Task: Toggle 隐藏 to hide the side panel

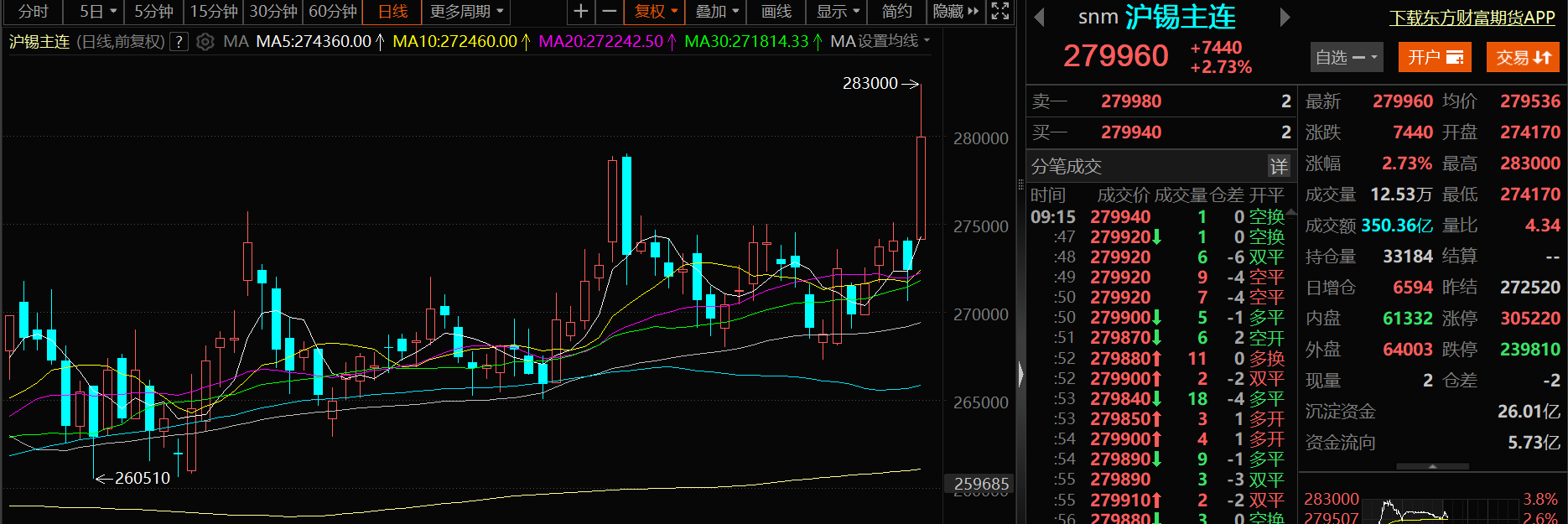Action: tap(955, 11)
